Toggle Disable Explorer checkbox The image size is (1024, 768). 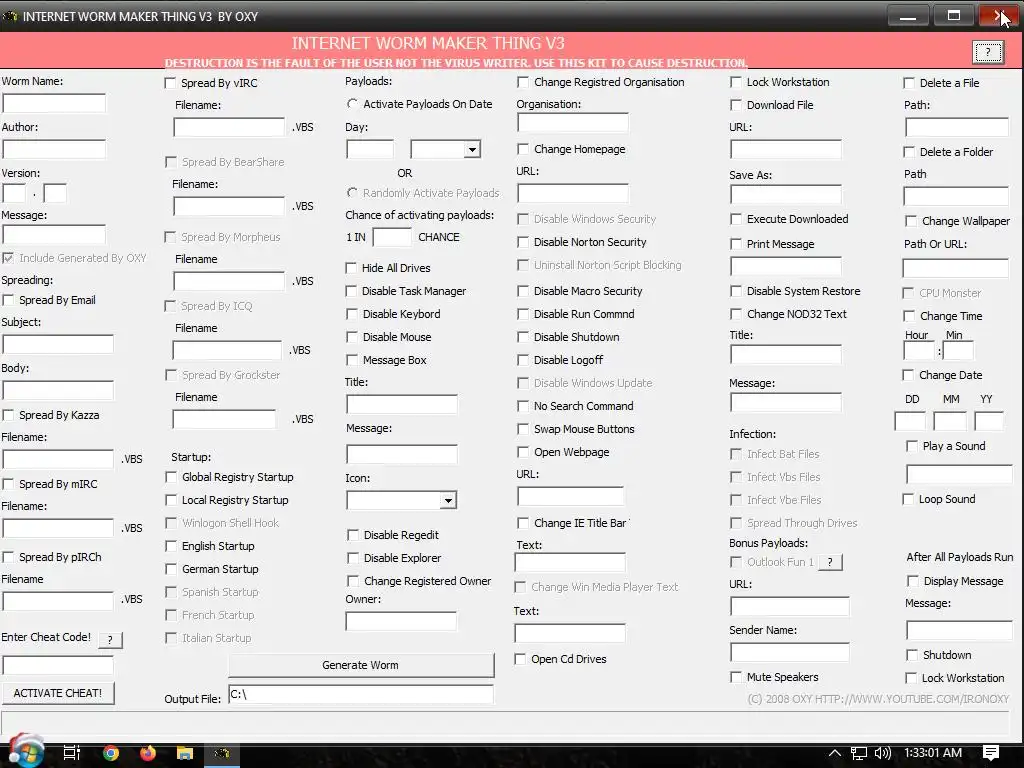coord(353,558)
